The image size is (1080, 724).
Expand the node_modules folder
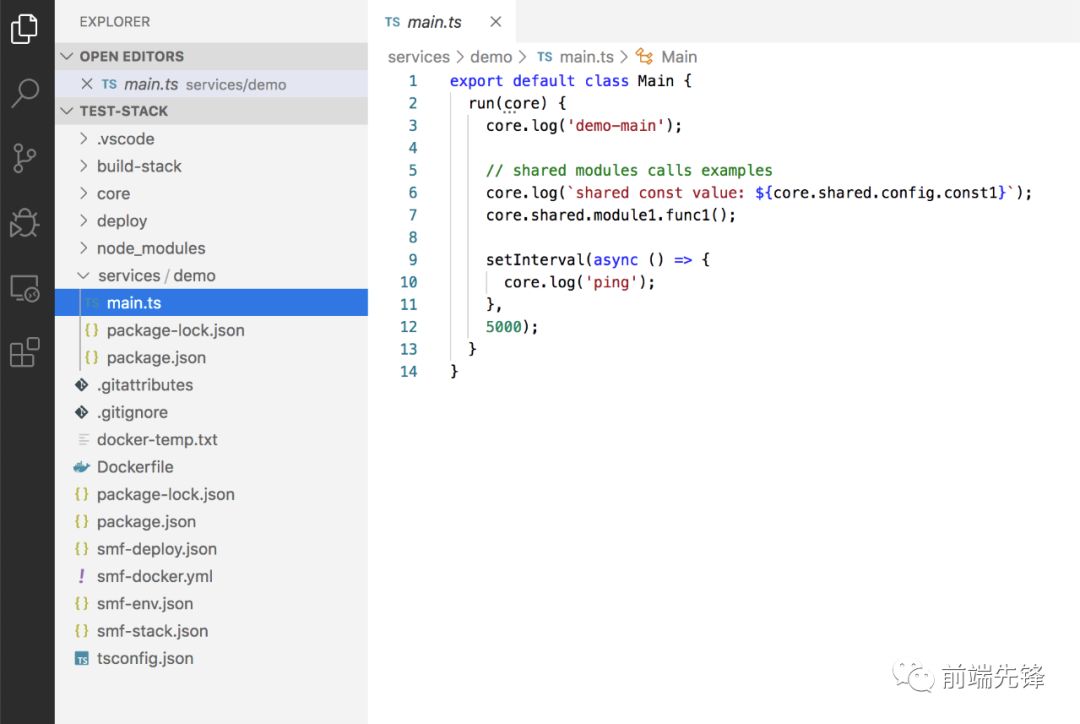[150, 248]
